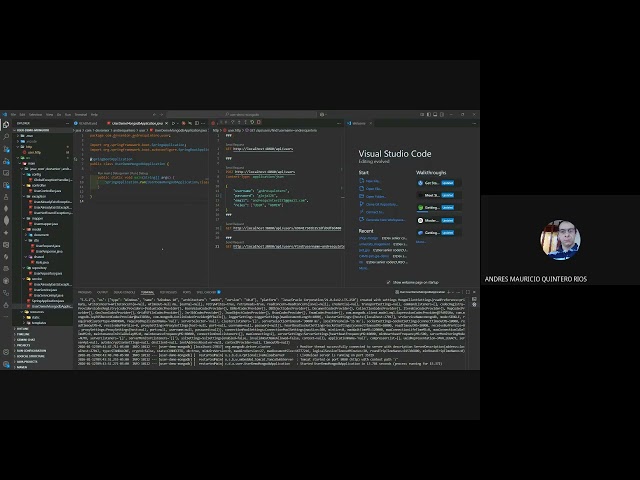Toggle the bottom panel layout icon
Screen dimensions: 640x480
click(435, 115)
